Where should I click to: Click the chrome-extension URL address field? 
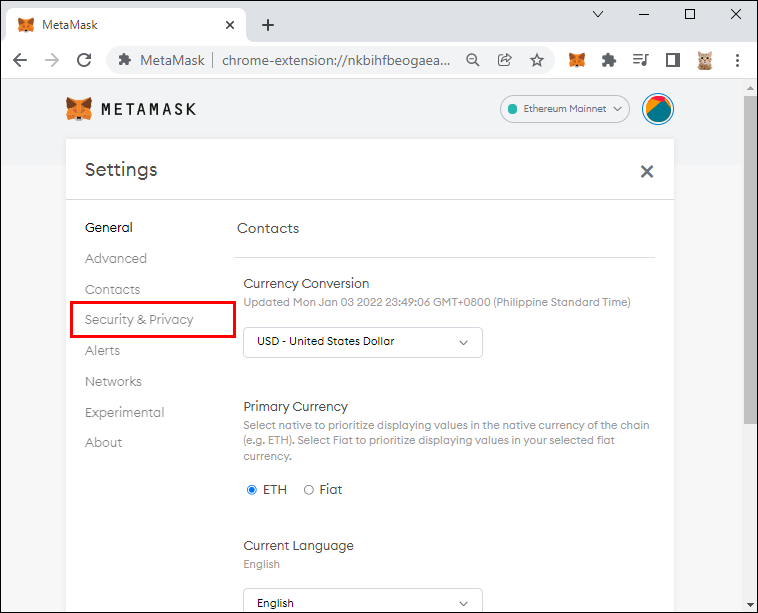(x=336, y=60)
